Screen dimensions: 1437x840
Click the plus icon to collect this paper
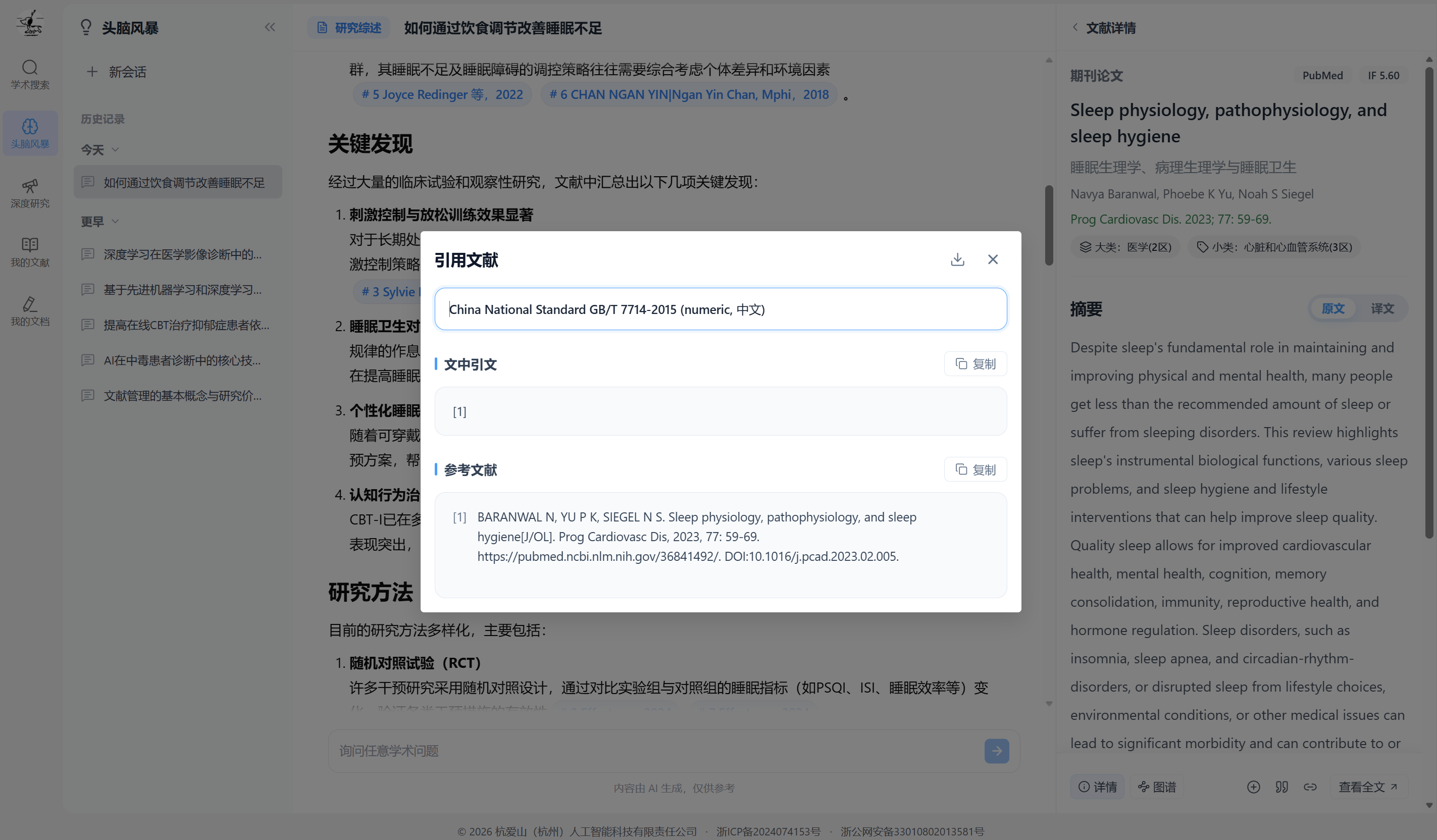1253,786
